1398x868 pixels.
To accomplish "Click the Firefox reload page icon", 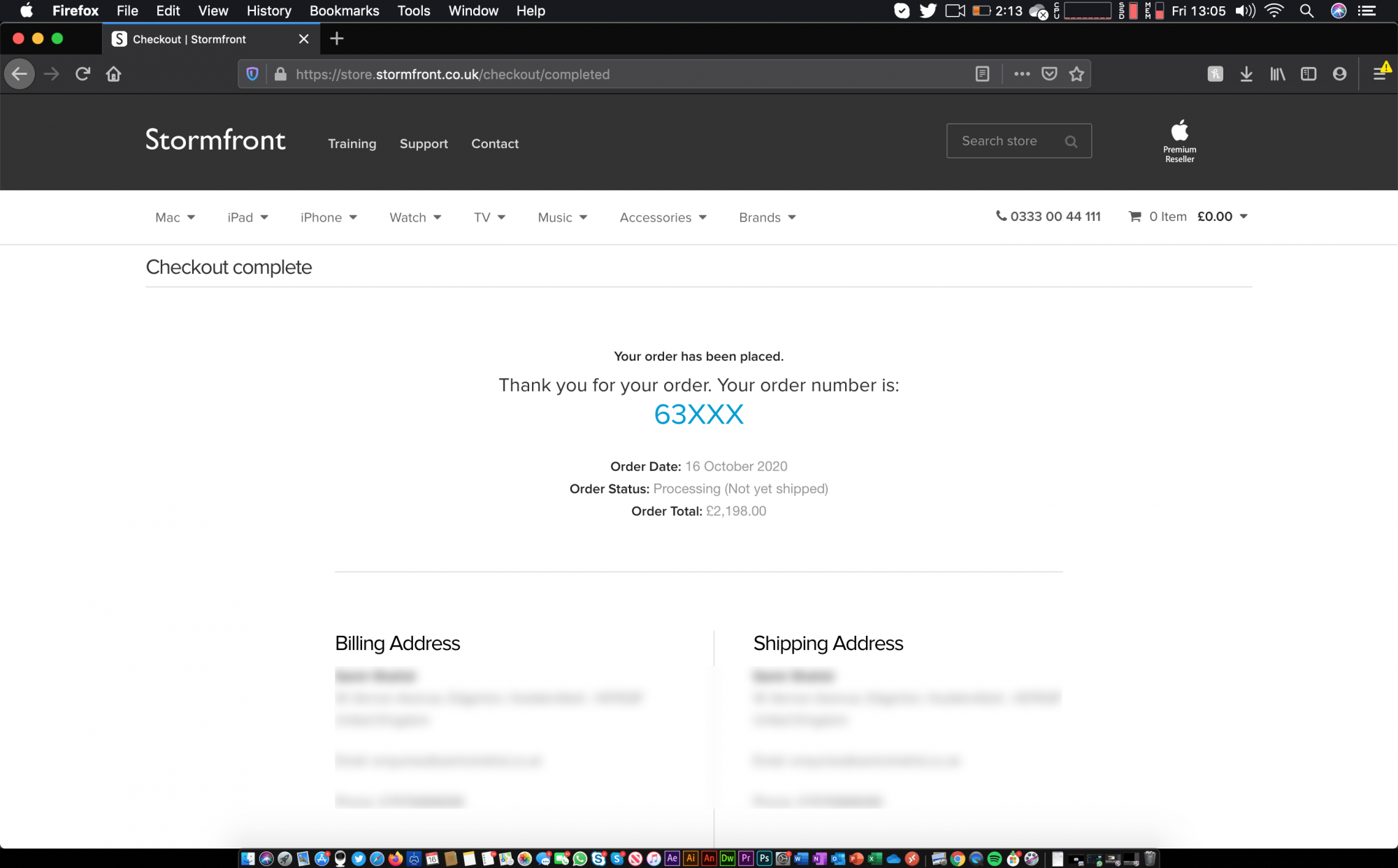I will tap(82, 74).
